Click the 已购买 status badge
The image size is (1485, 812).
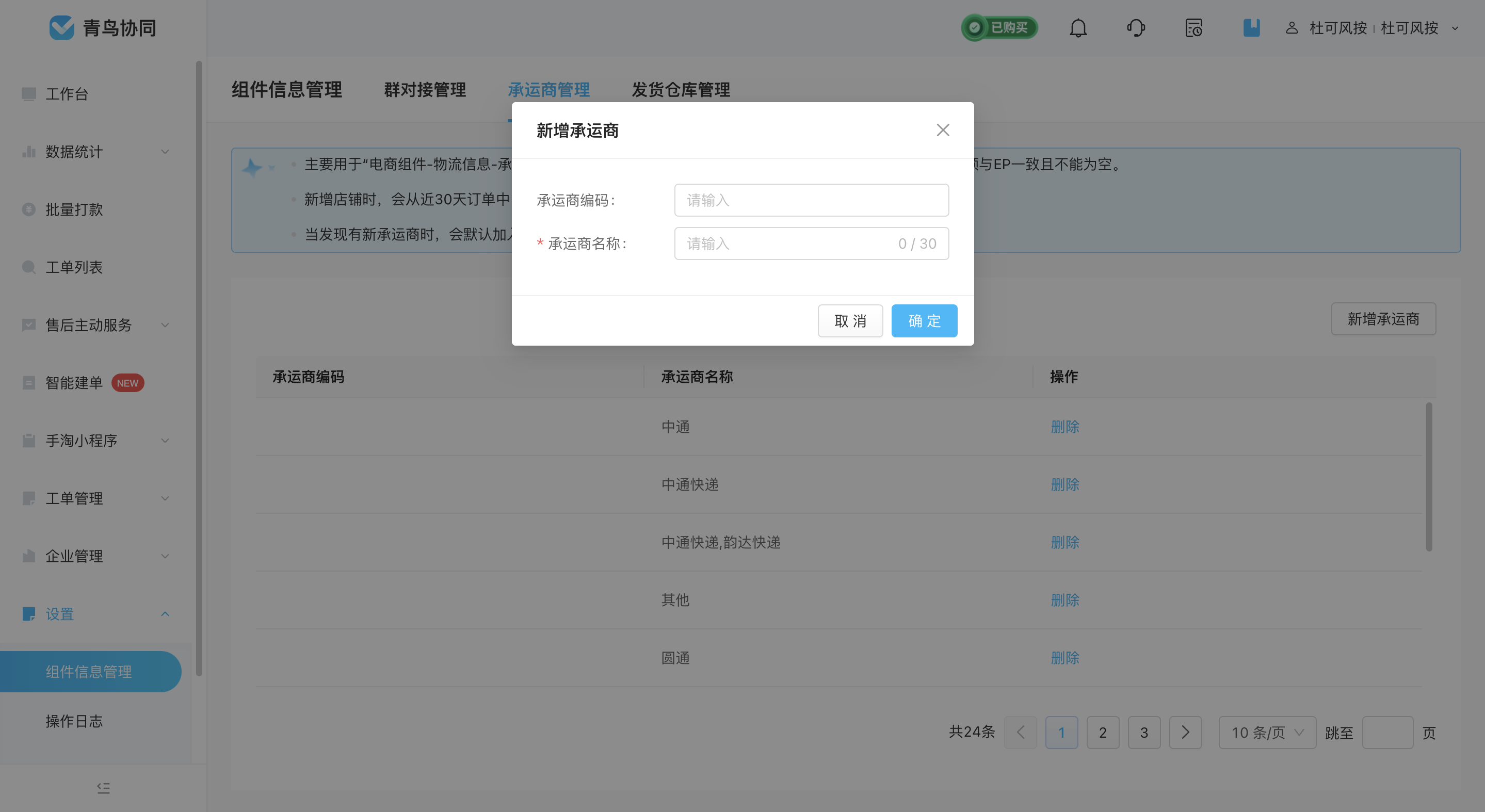click(999, 28)
